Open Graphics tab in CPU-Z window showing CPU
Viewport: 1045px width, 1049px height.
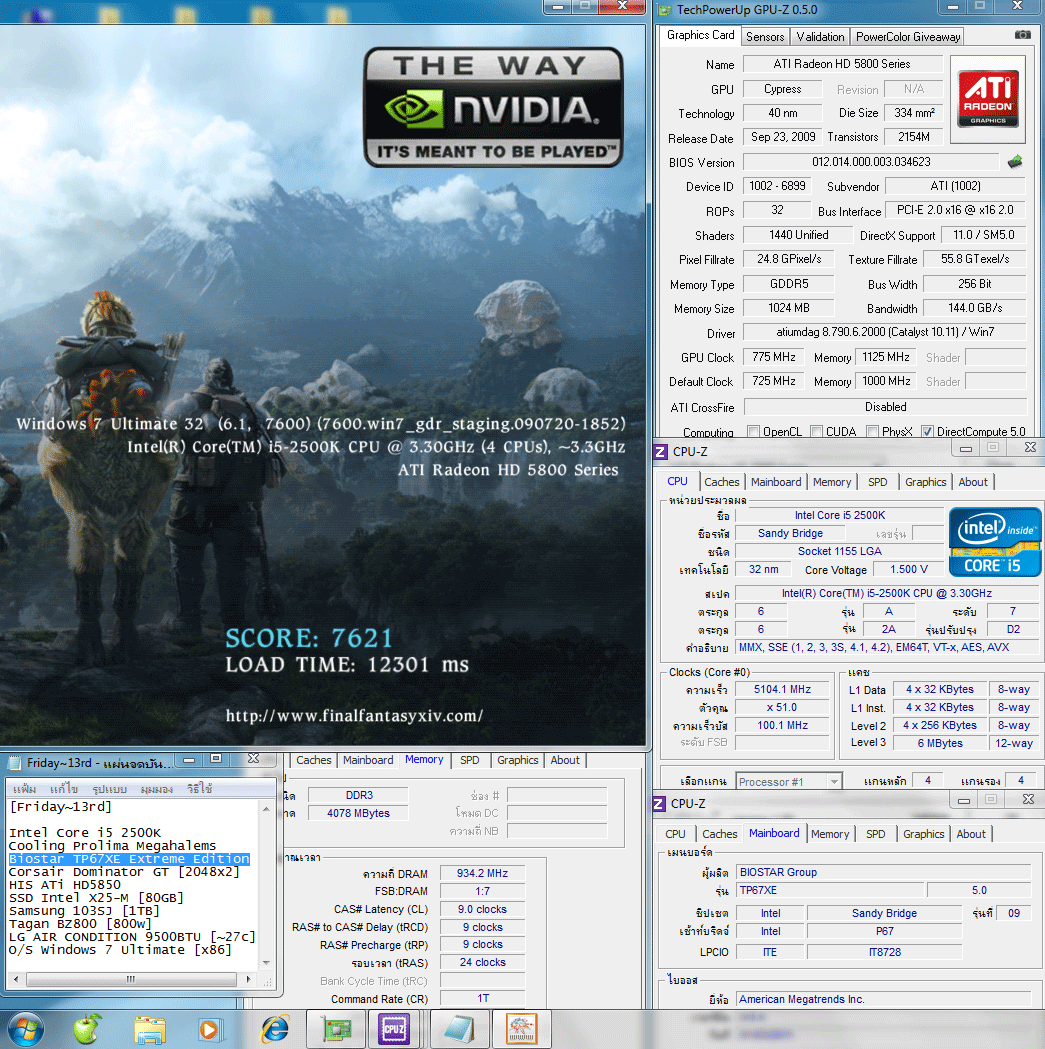(x=925, y=482)
